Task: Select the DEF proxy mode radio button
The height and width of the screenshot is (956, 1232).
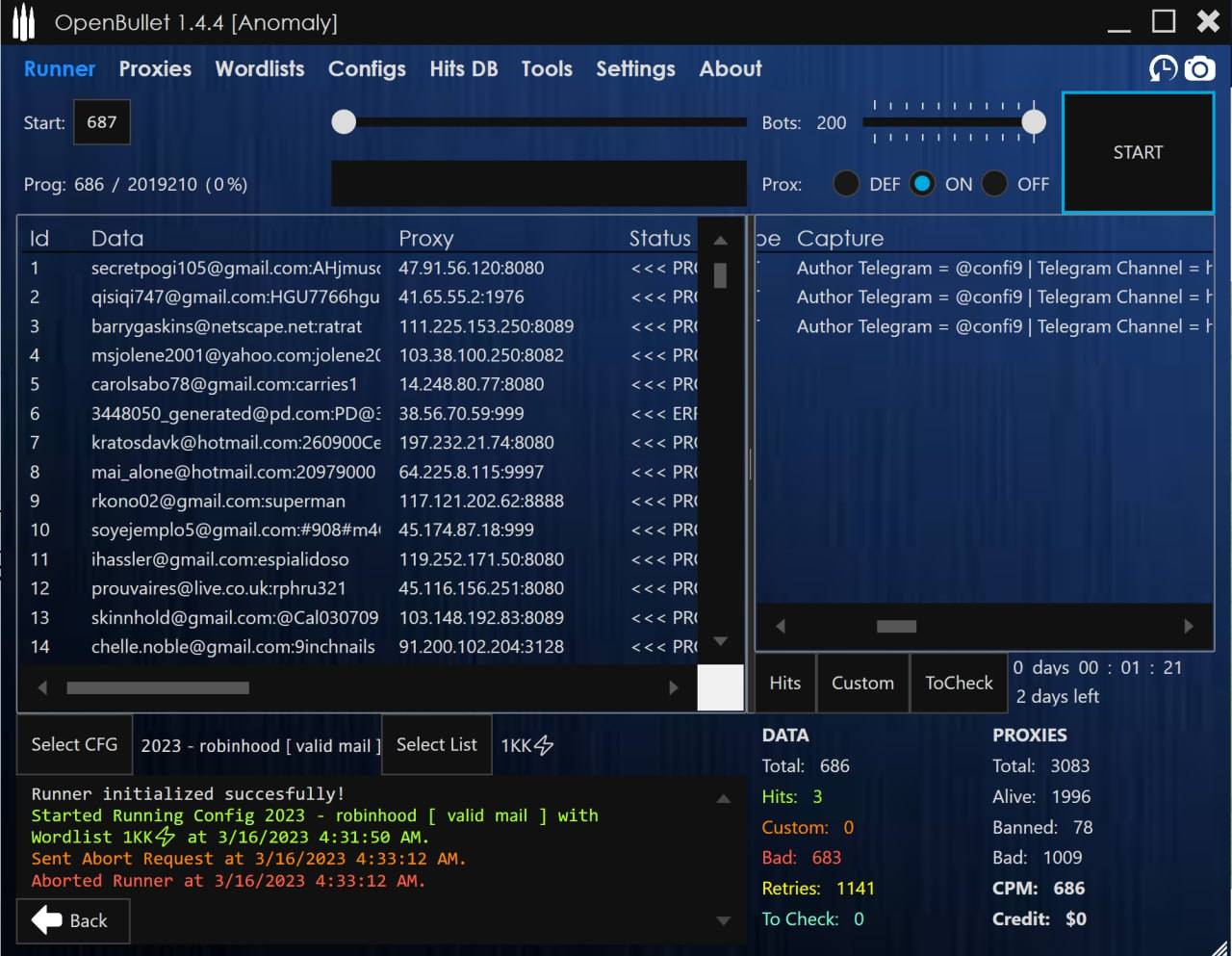Action: (x=846, y=183)
